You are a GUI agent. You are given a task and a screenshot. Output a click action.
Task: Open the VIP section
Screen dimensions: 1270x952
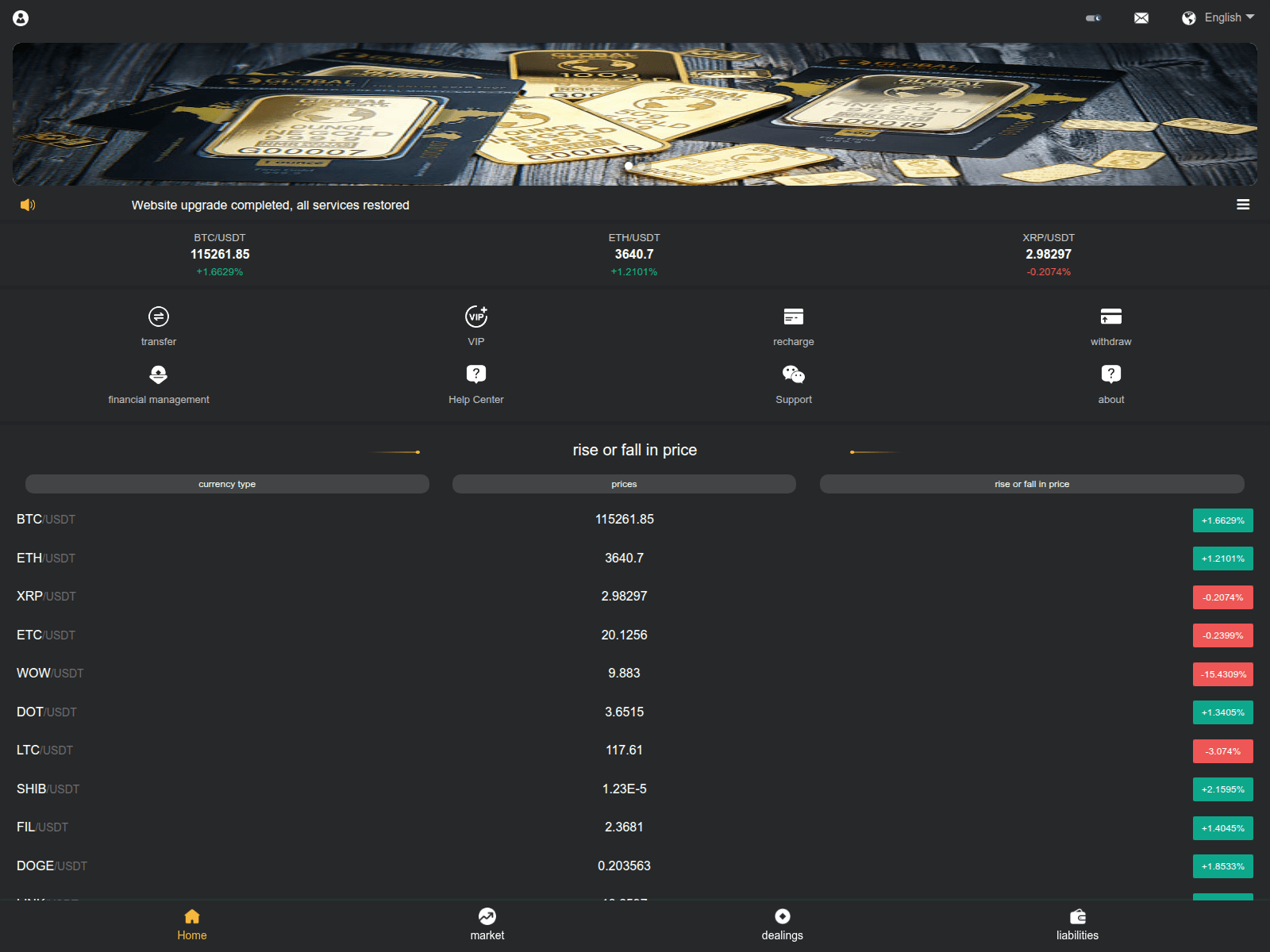click(x=475, y=316)
